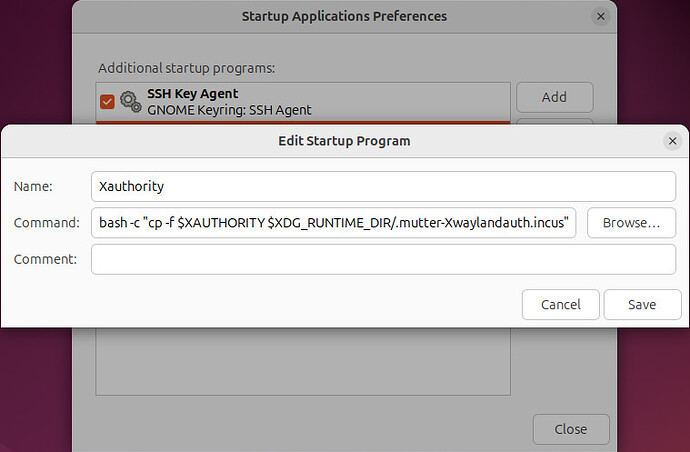Screen dimensions: 690x452
Task: Click into the Command text field
Action: click(x=335, y=223)
